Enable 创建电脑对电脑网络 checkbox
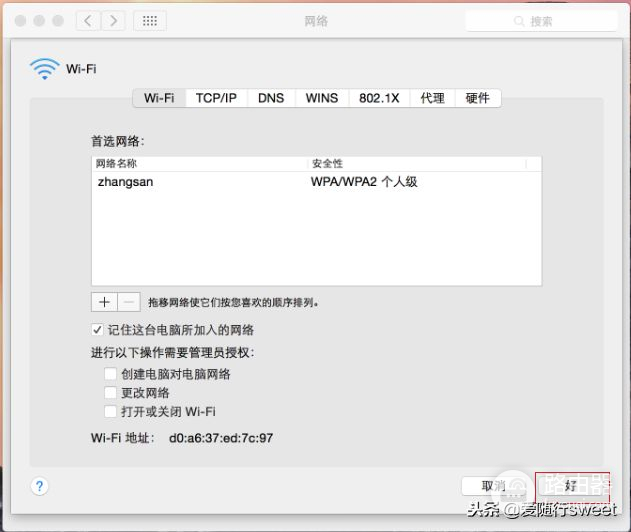 click(x=110, y=374)
